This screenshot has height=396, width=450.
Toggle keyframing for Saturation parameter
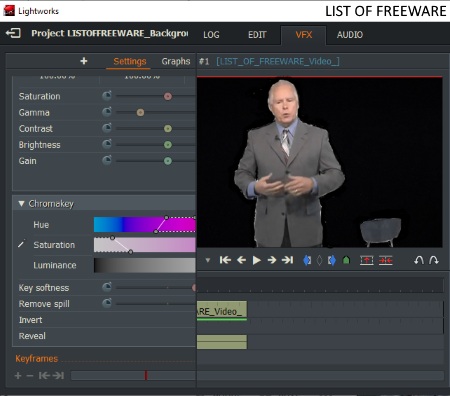(x=107, y=96)
